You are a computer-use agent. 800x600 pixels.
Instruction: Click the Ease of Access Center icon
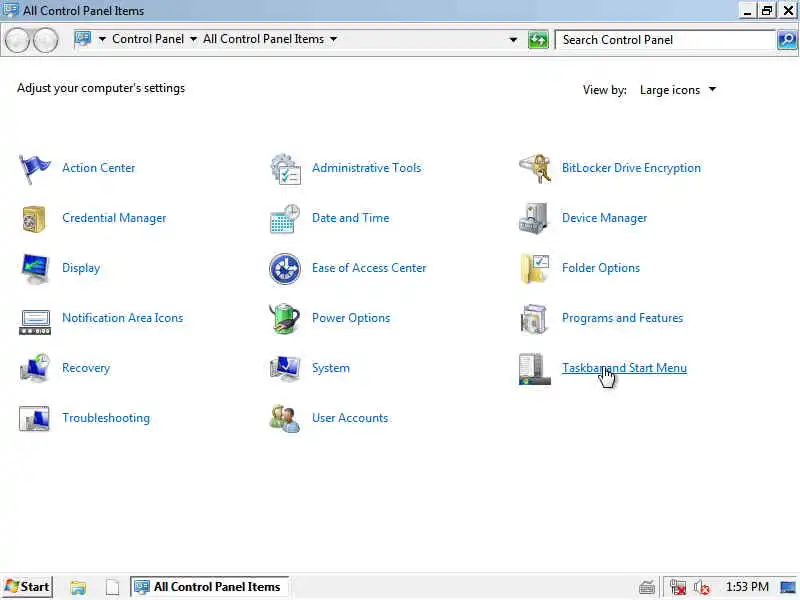(x=285, y=268)
